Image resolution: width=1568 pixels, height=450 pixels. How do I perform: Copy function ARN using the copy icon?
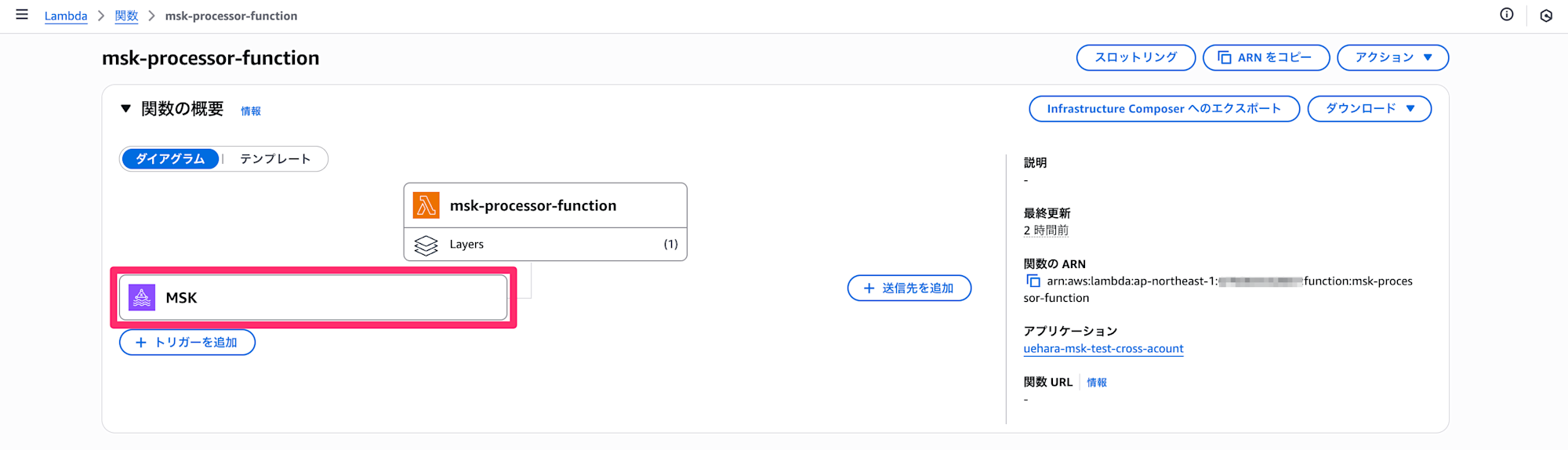[x=1033, y=281]
